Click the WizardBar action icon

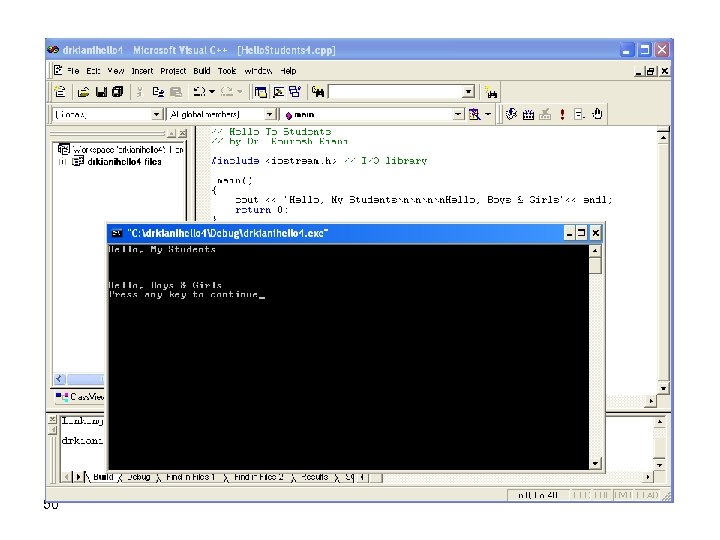tap(474, 114)
